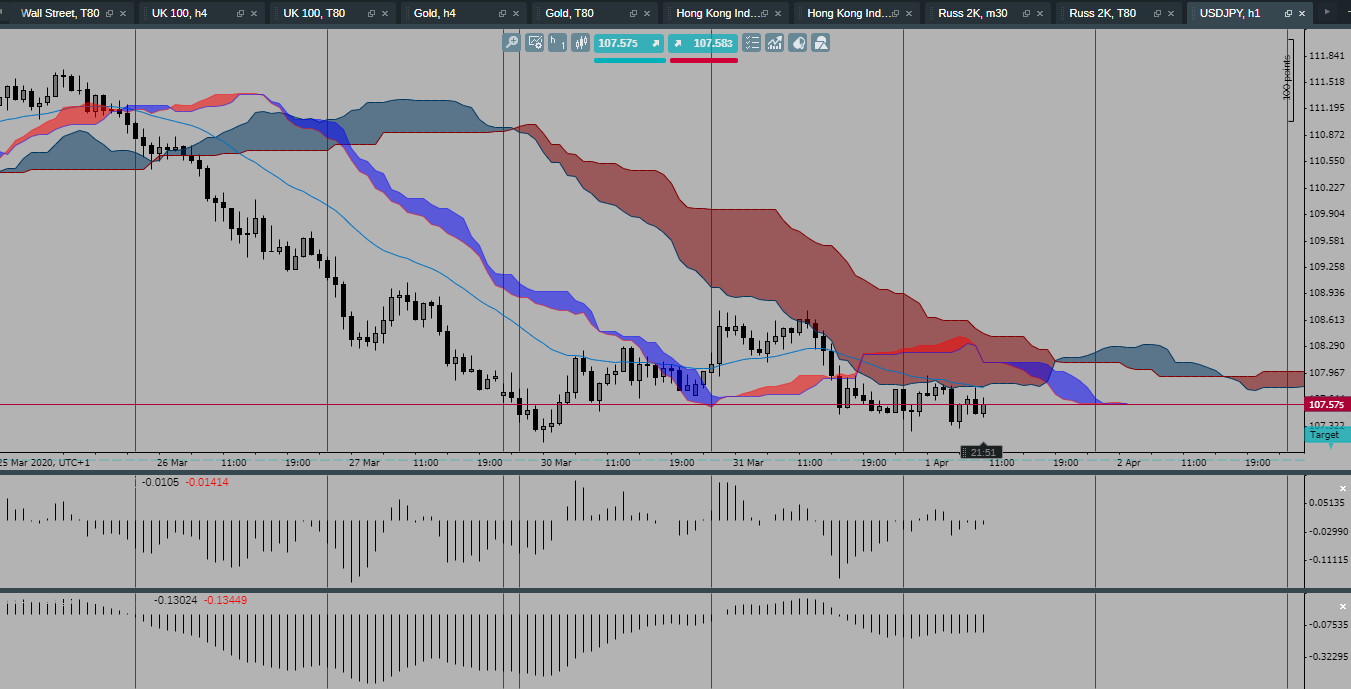Detach the Gold, h4 chart

coord(502,14)
